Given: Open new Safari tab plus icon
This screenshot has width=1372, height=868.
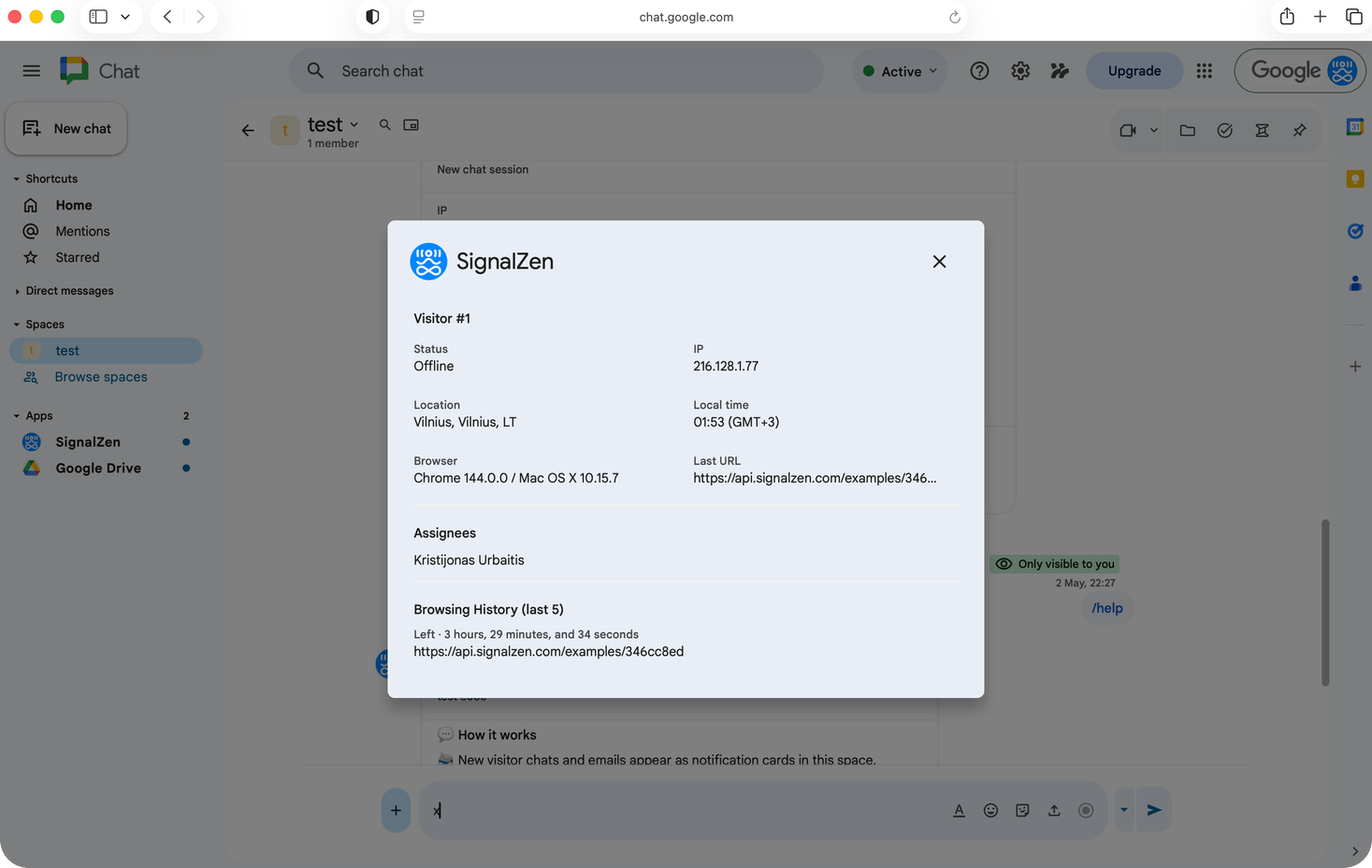Looking at the screenshot, I should click(1320, 17).
